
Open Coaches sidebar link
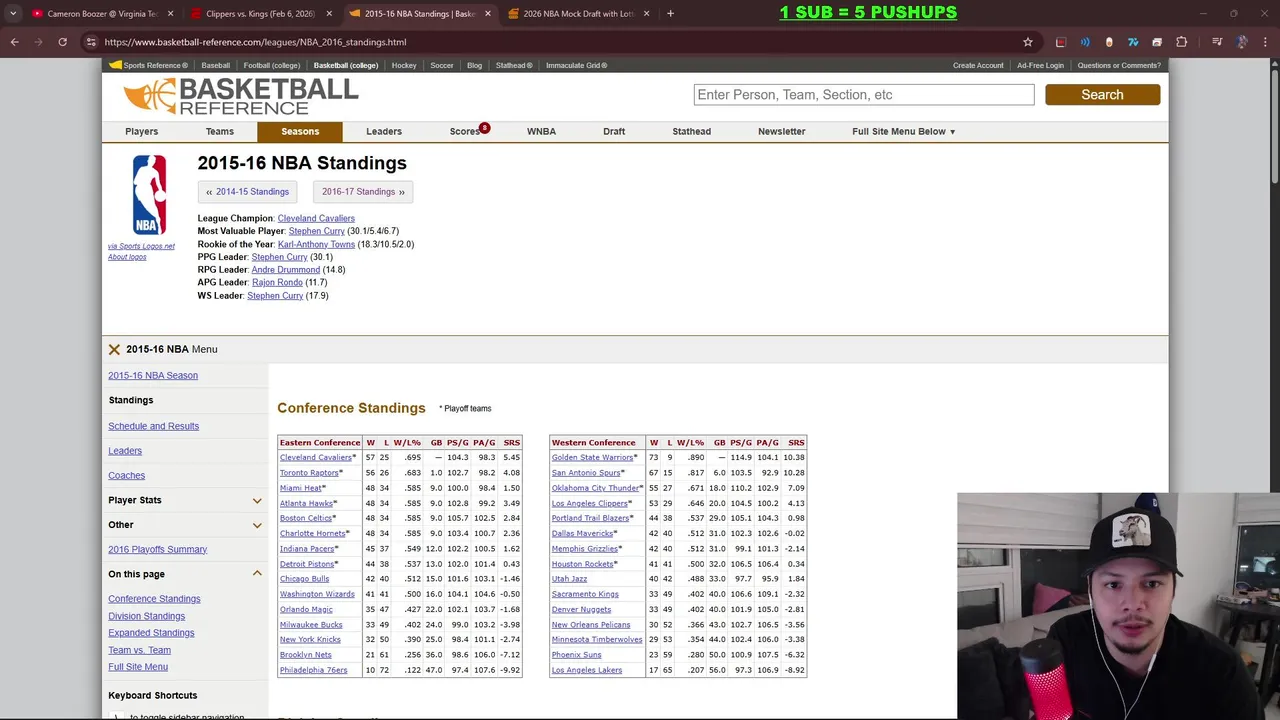pos(127,476)
